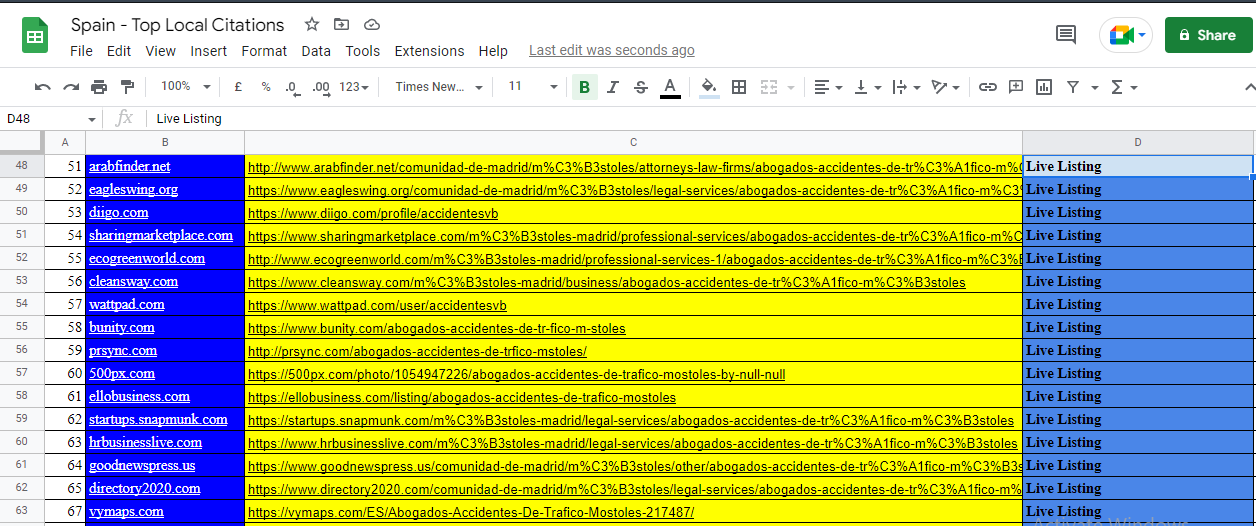Toggle Italic formatting
Viewport: 1256px width, 526px height.
click(x=613, y=87)
